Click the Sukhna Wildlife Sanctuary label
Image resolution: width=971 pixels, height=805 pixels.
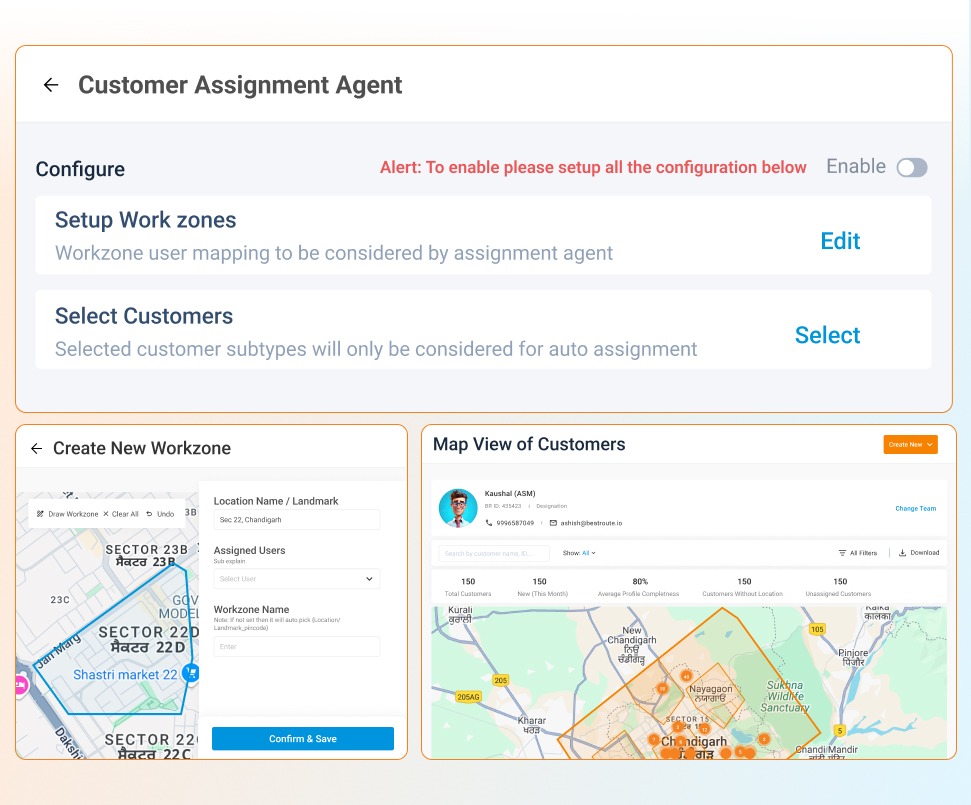point(785,697)
